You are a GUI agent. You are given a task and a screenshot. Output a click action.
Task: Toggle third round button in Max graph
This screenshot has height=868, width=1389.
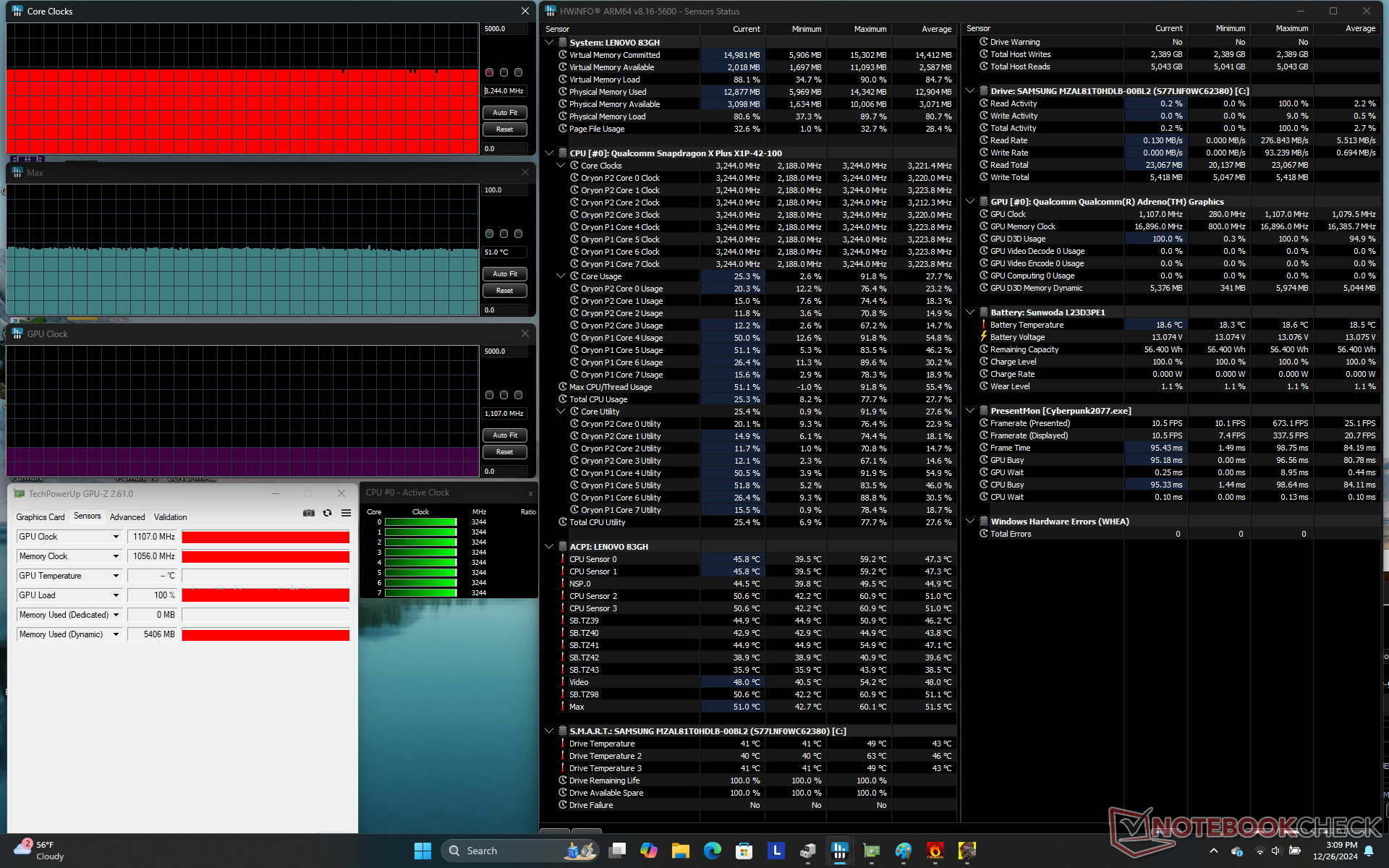click(x=518, y=234)
